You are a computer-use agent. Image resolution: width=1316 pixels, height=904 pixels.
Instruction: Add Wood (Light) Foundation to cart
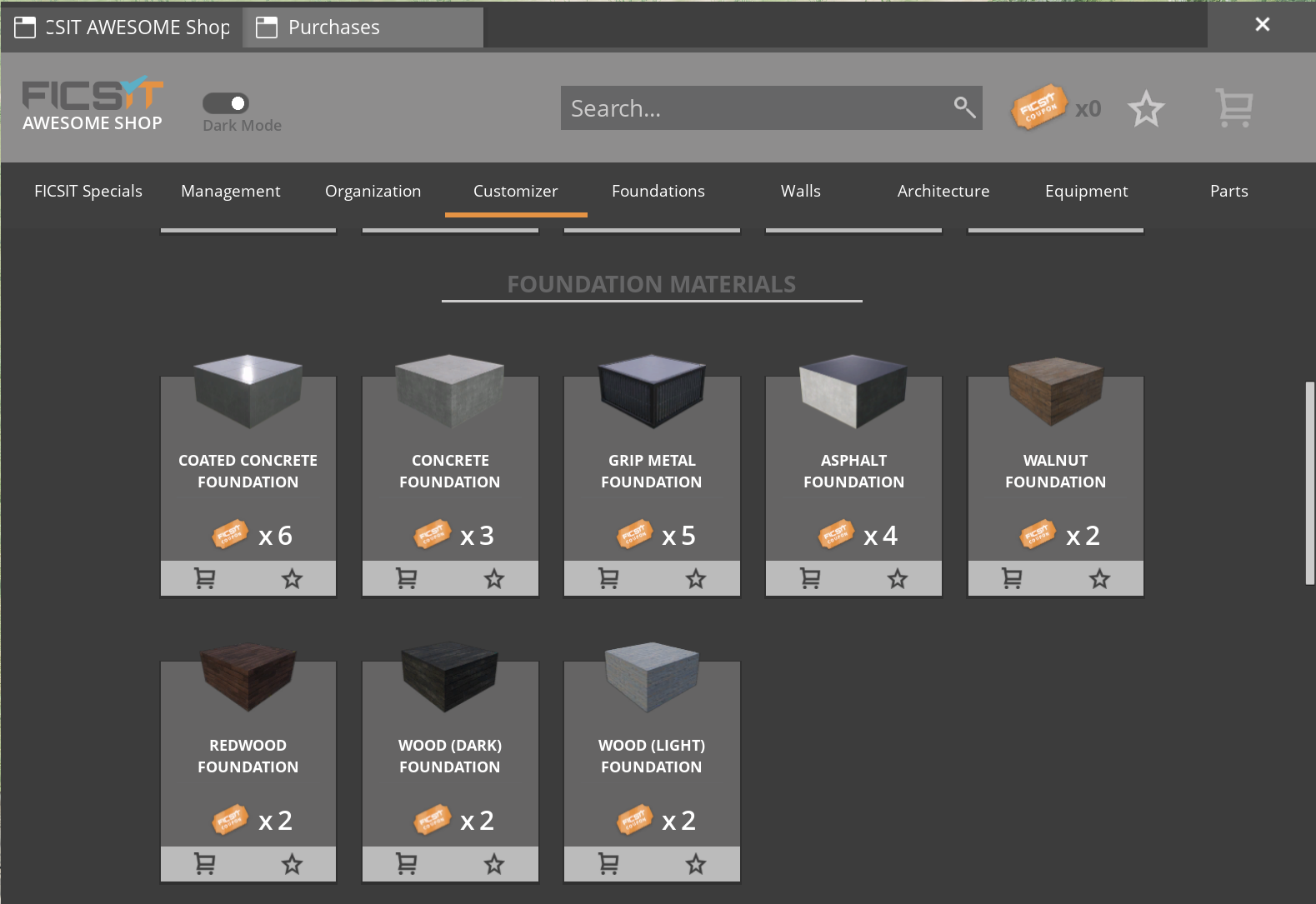(x=608, y=864)
